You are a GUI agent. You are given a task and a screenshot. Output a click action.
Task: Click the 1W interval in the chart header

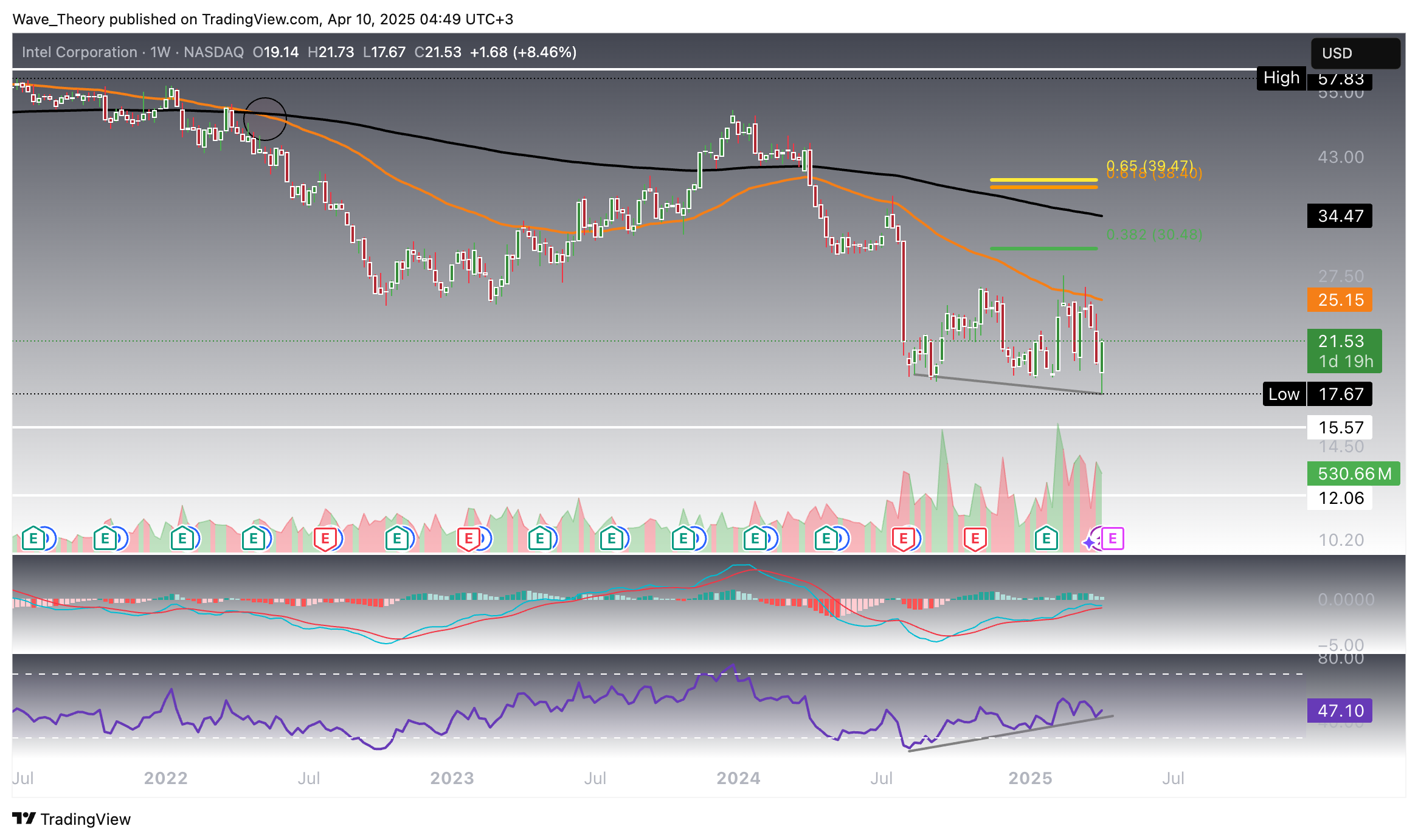(x=161, y=52)
